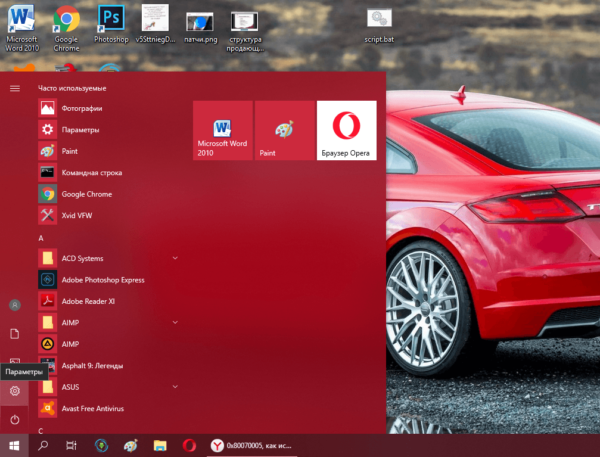Click the Браузер Opera tile

[x=347, y=131]
